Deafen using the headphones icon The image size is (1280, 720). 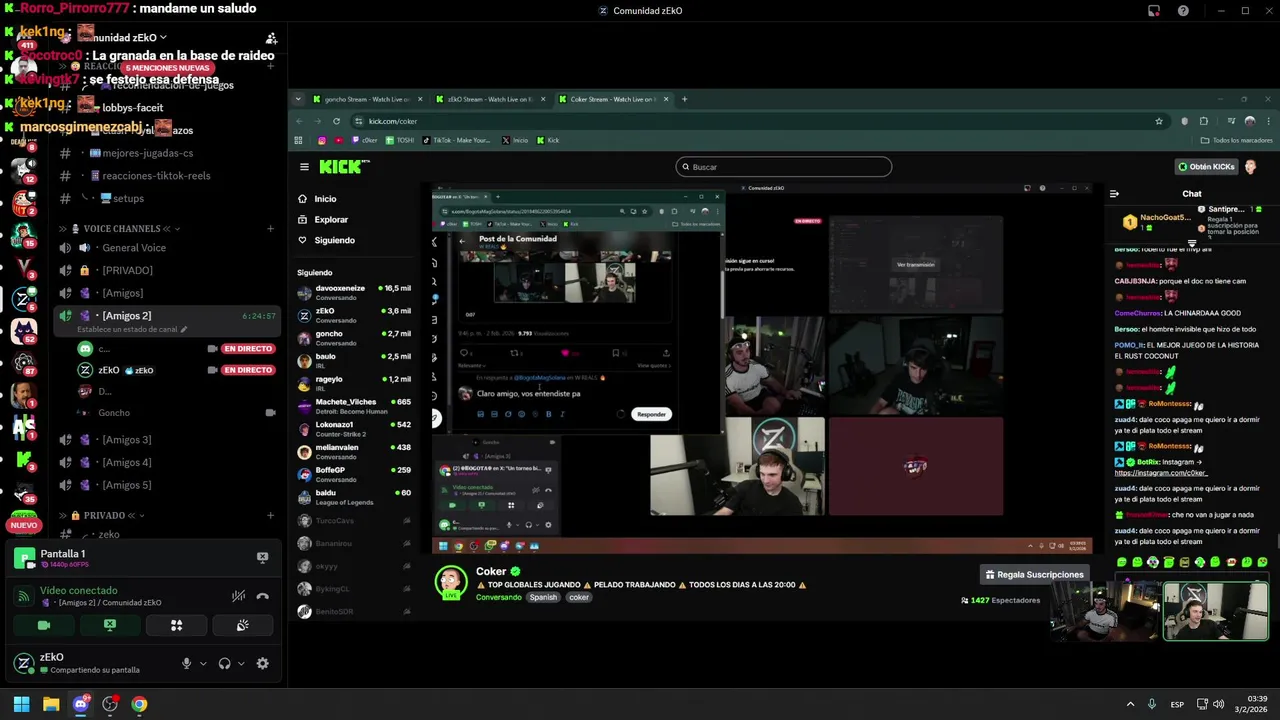225,663
